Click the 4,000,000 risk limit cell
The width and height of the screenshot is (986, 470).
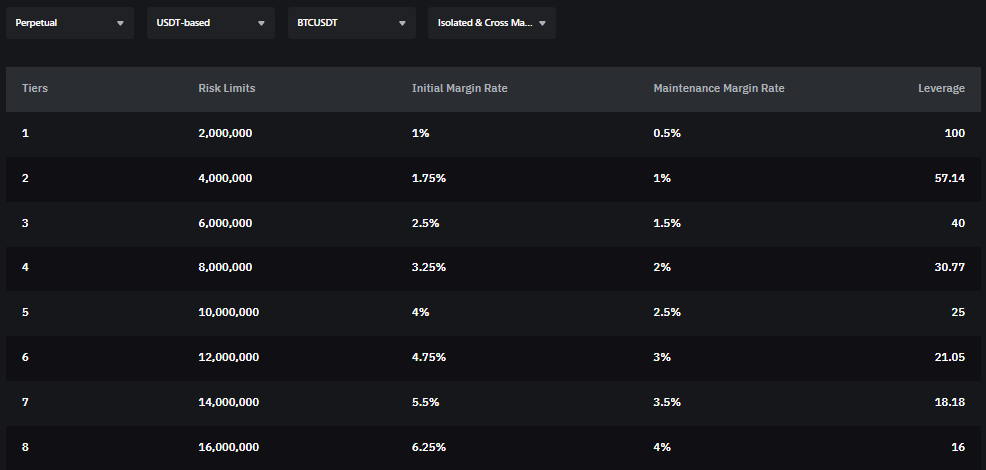[225, 178]
